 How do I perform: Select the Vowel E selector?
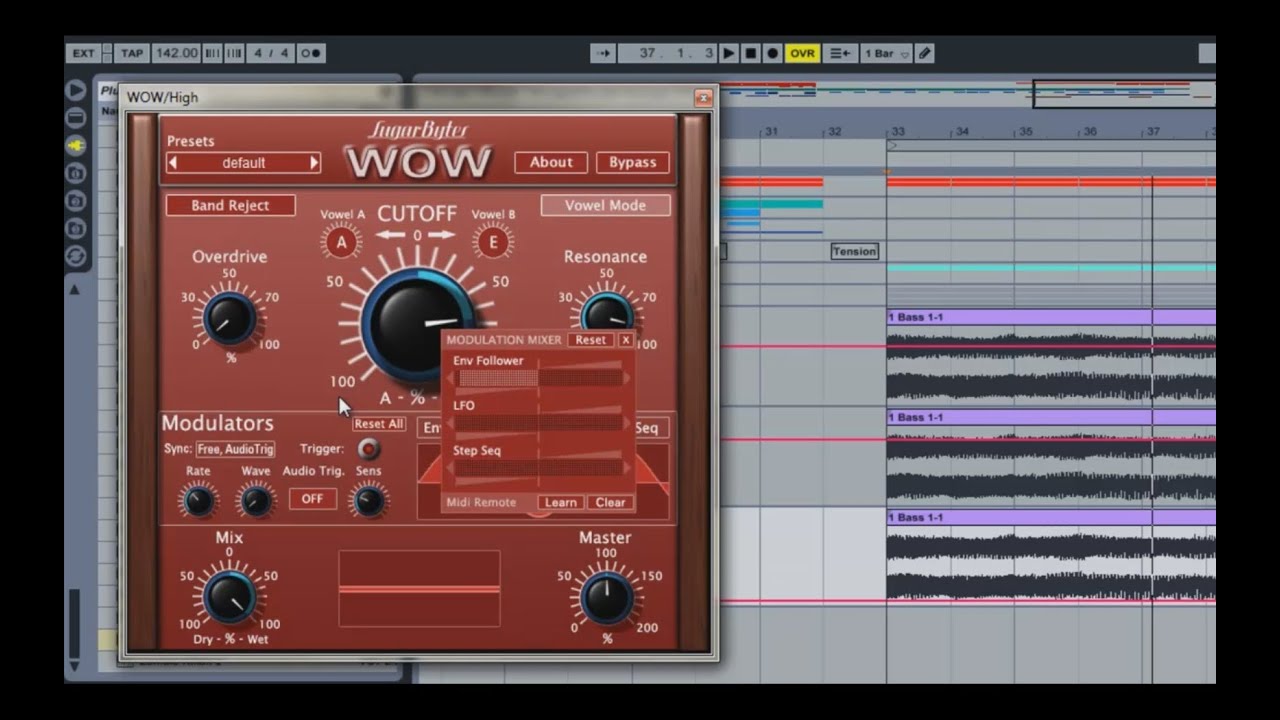(x=492, y=242)
